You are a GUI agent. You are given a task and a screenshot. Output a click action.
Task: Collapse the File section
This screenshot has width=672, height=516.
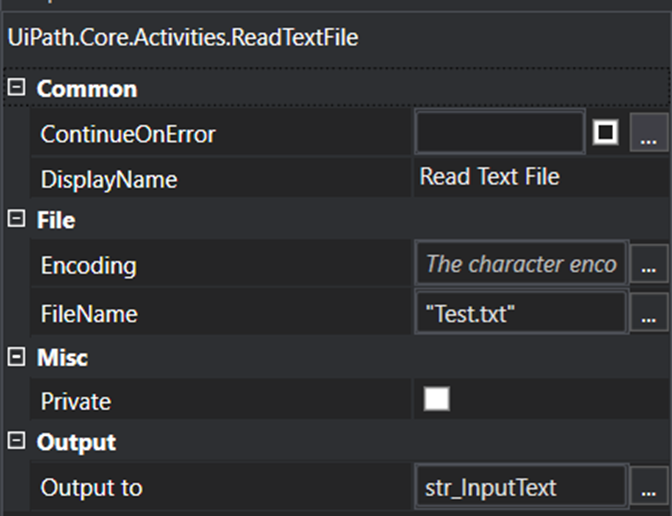tap(16, 219)
